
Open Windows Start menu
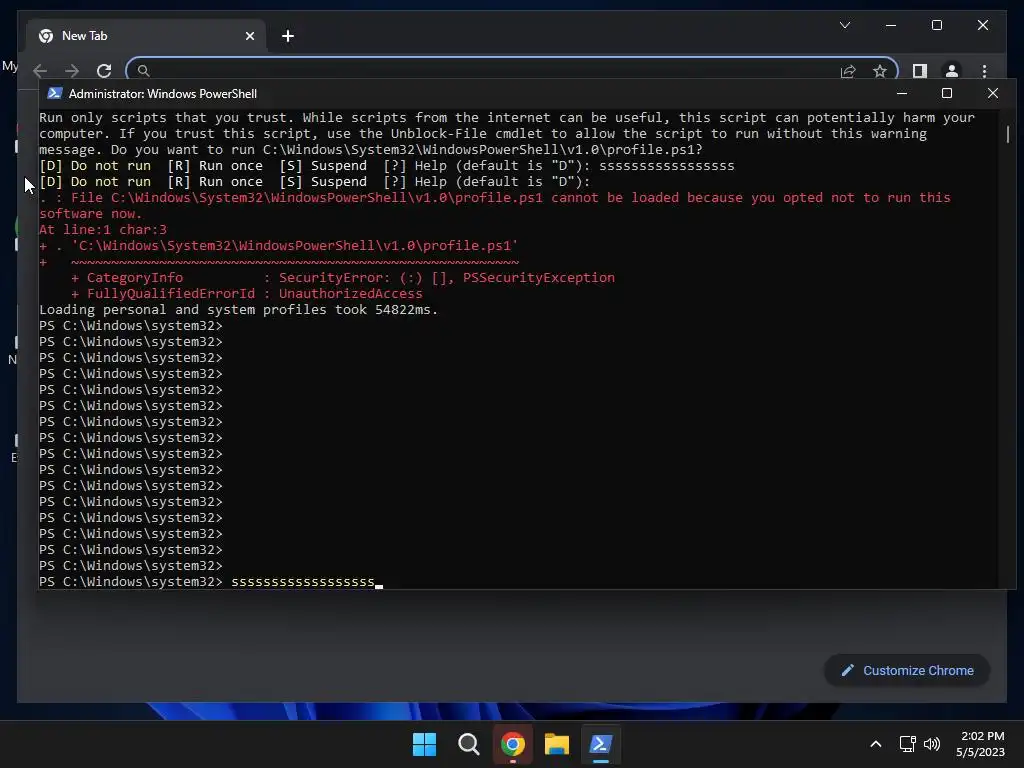[424, 744]
